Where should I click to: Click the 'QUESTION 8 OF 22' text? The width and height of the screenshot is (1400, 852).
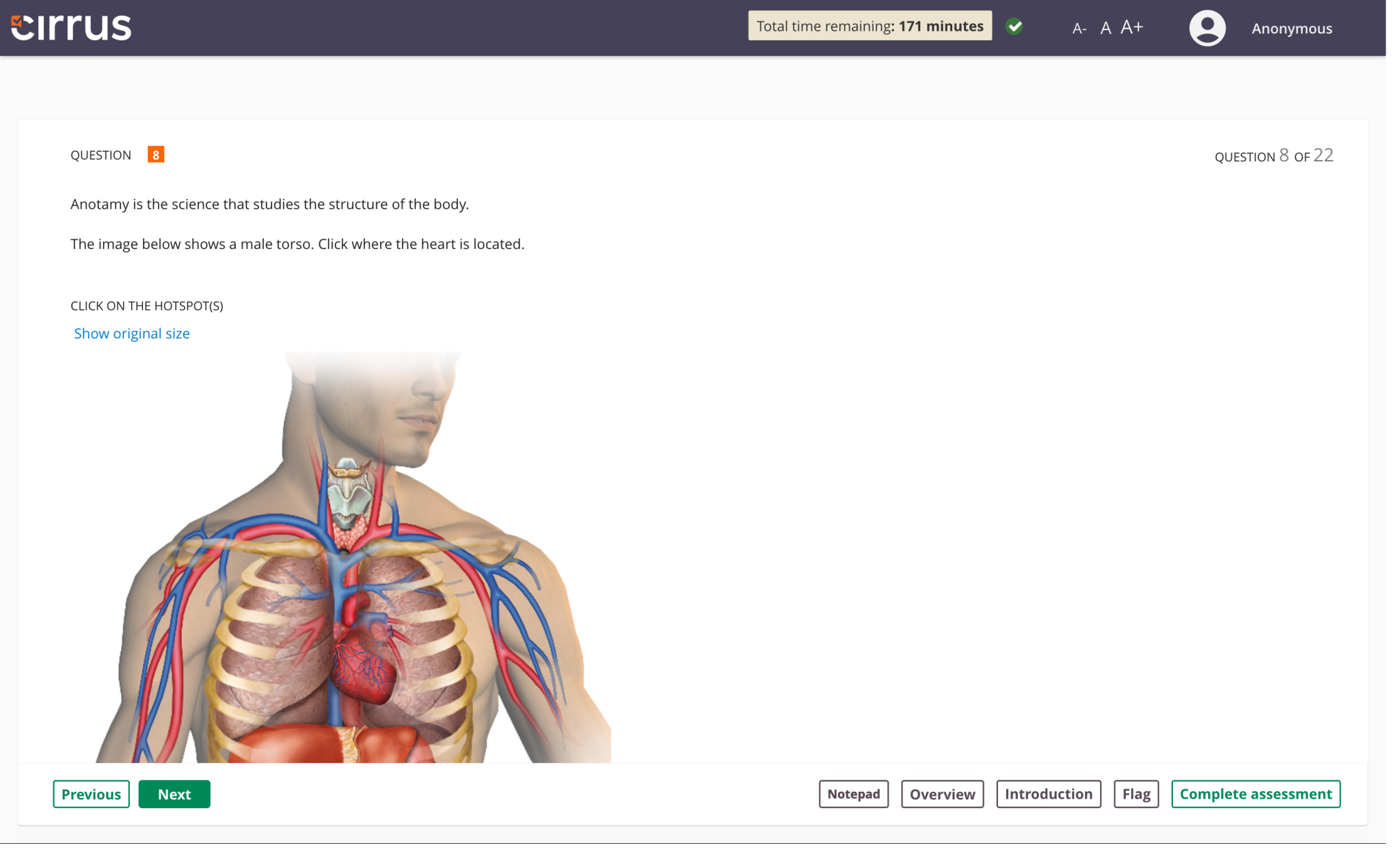click(1274, 156)
